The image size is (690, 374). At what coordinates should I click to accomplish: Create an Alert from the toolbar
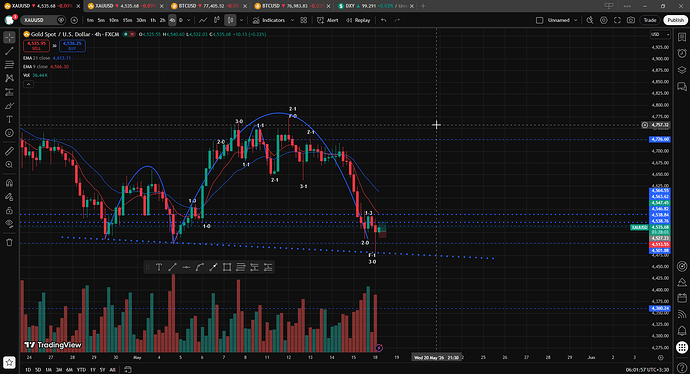(x=328, y=20)
